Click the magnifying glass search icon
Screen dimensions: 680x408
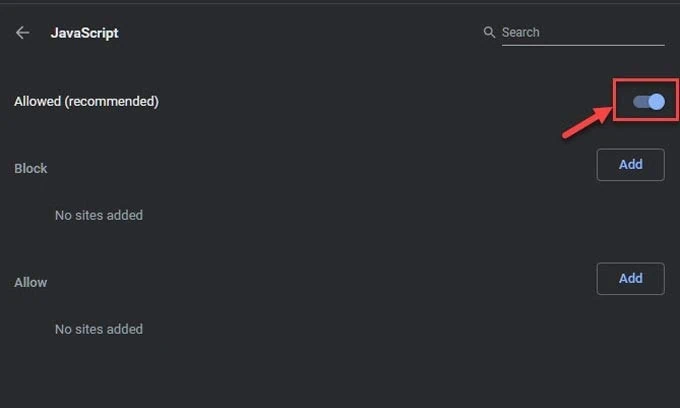[489, 32]
